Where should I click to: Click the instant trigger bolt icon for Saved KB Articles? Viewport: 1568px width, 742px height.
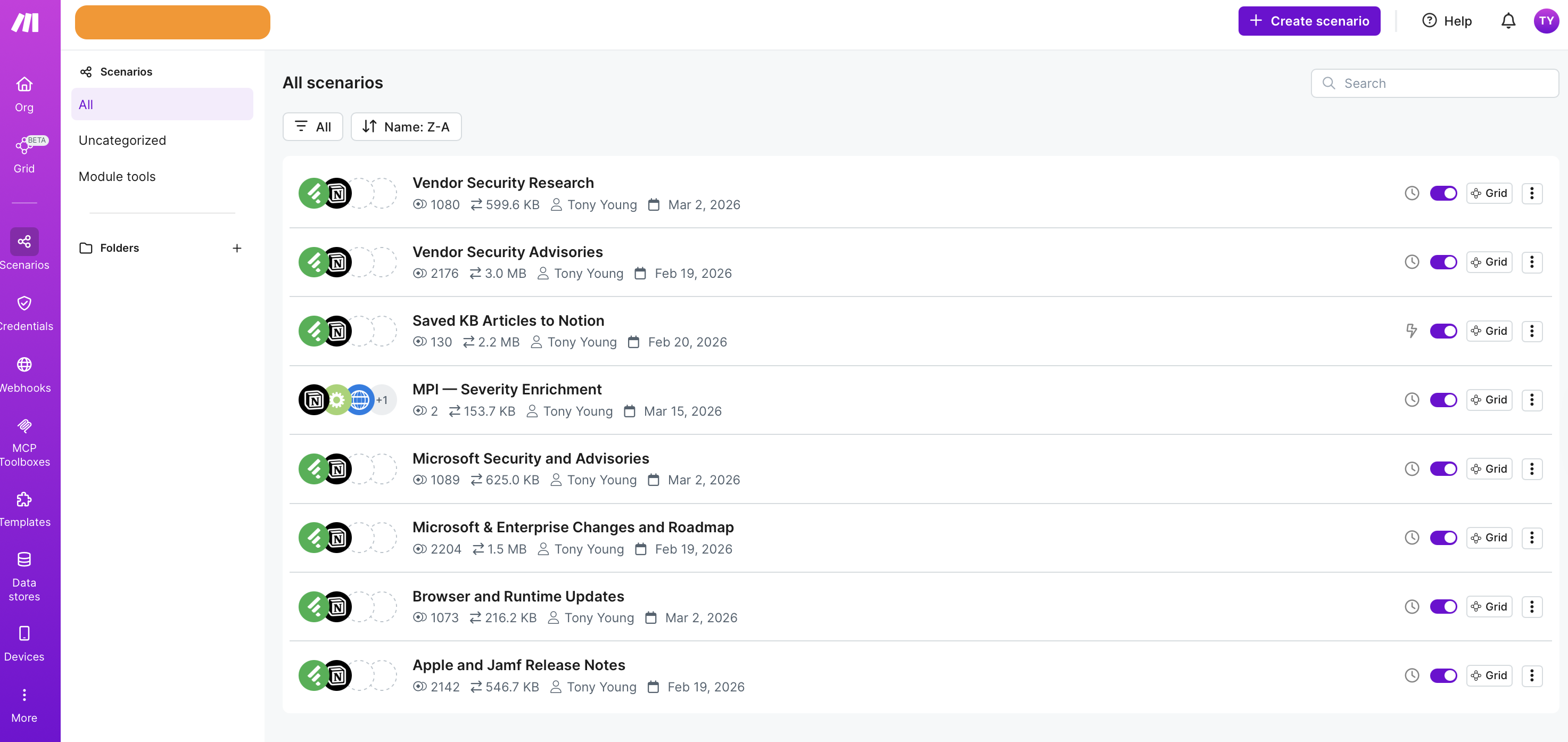pyautogui.click(x=1412, y=331)
